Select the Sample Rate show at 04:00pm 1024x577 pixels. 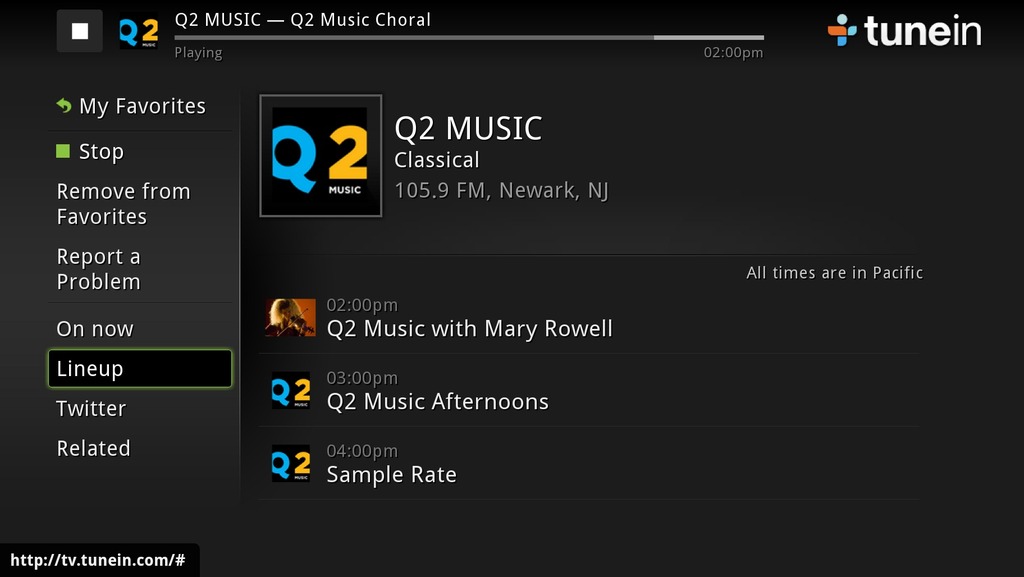[x=588, y=463]
